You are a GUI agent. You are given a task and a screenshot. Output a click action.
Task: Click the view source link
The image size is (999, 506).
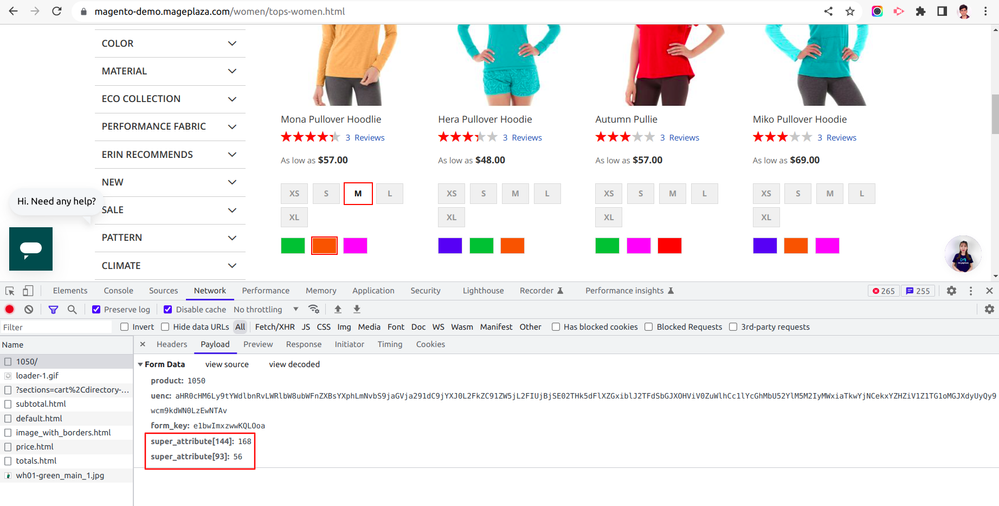coord(227,365)
